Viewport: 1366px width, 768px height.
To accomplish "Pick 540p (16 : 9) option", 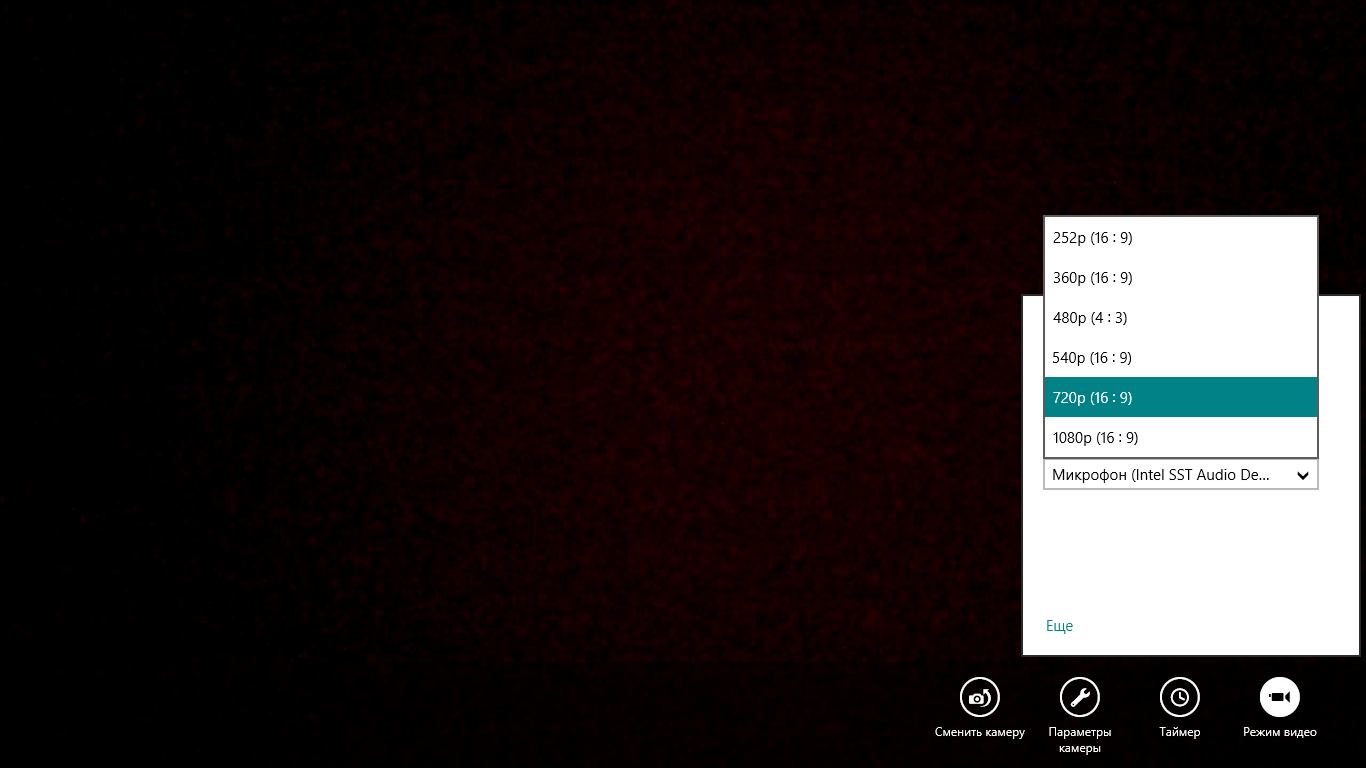I will 1181,358.
